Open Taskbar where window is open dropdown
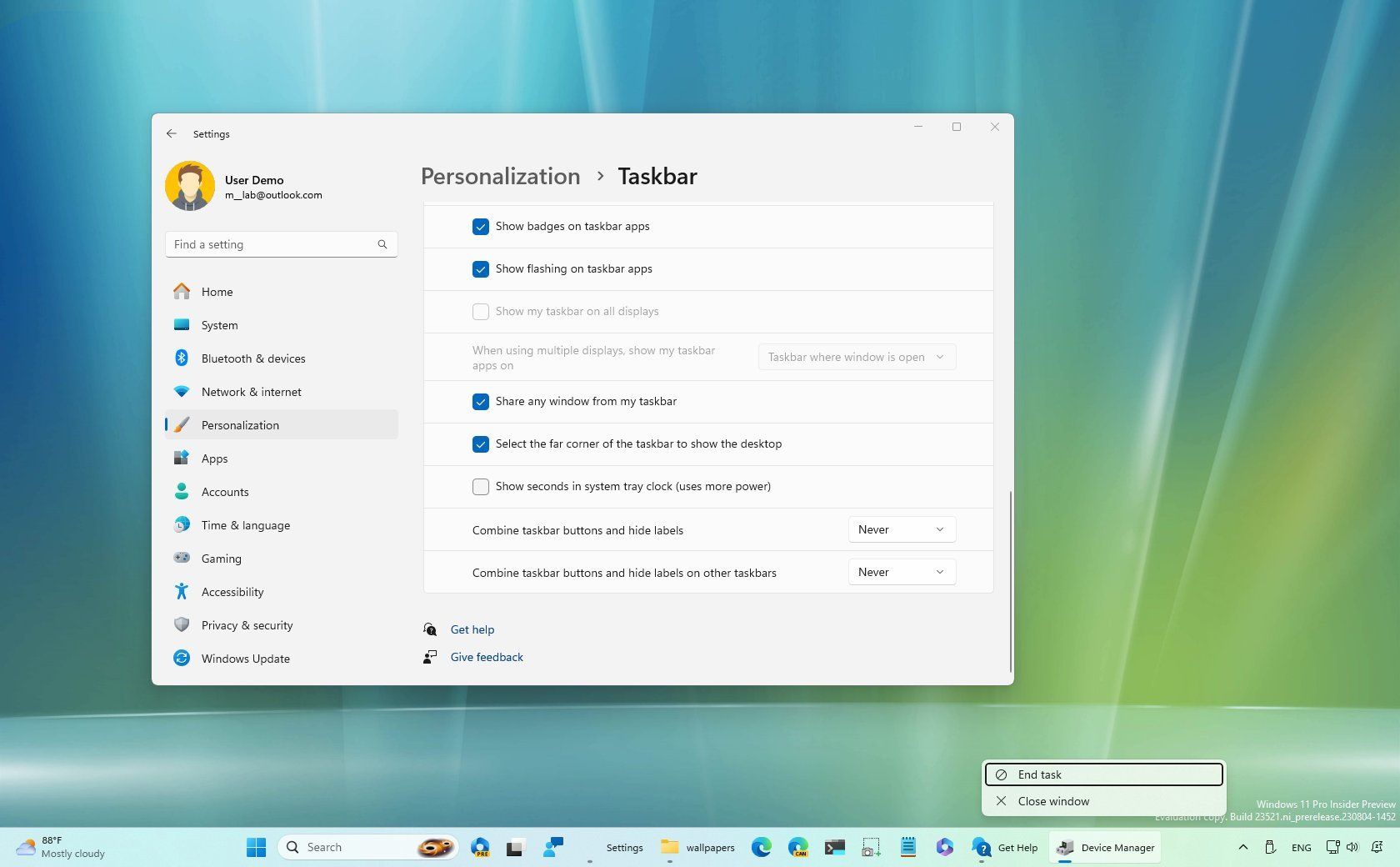Viewport: 1400px width, 867px height. tap(856, 357)
